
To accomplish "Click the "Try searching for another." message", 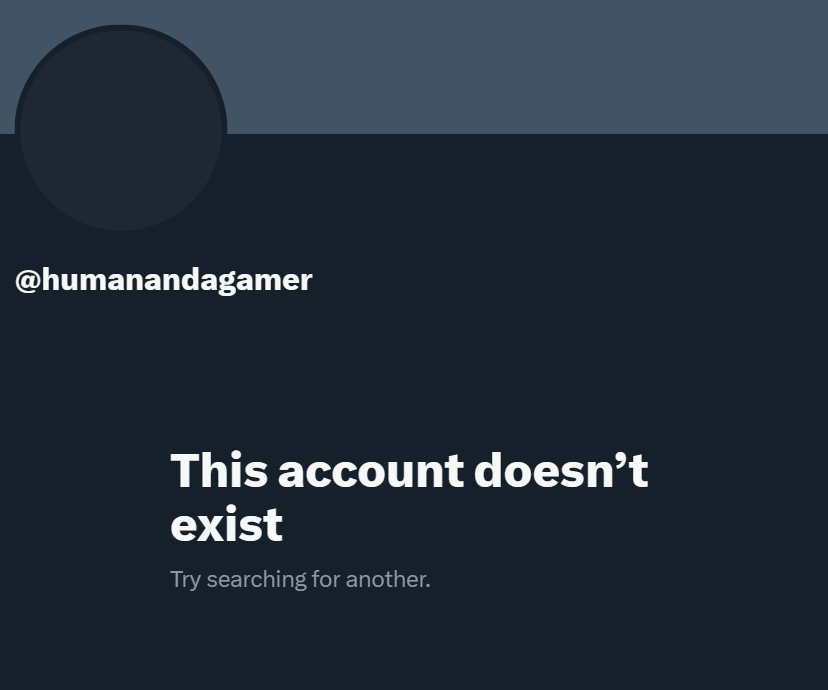I will point(300,580).
